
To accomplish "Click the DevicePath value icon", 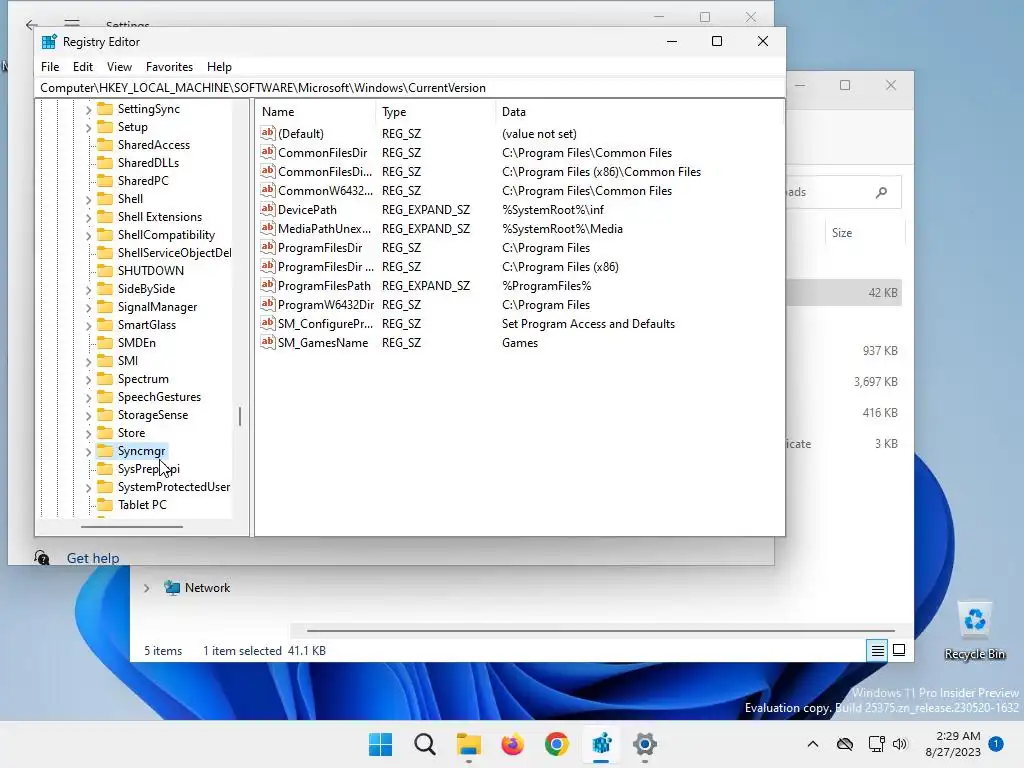I will 268,209.
